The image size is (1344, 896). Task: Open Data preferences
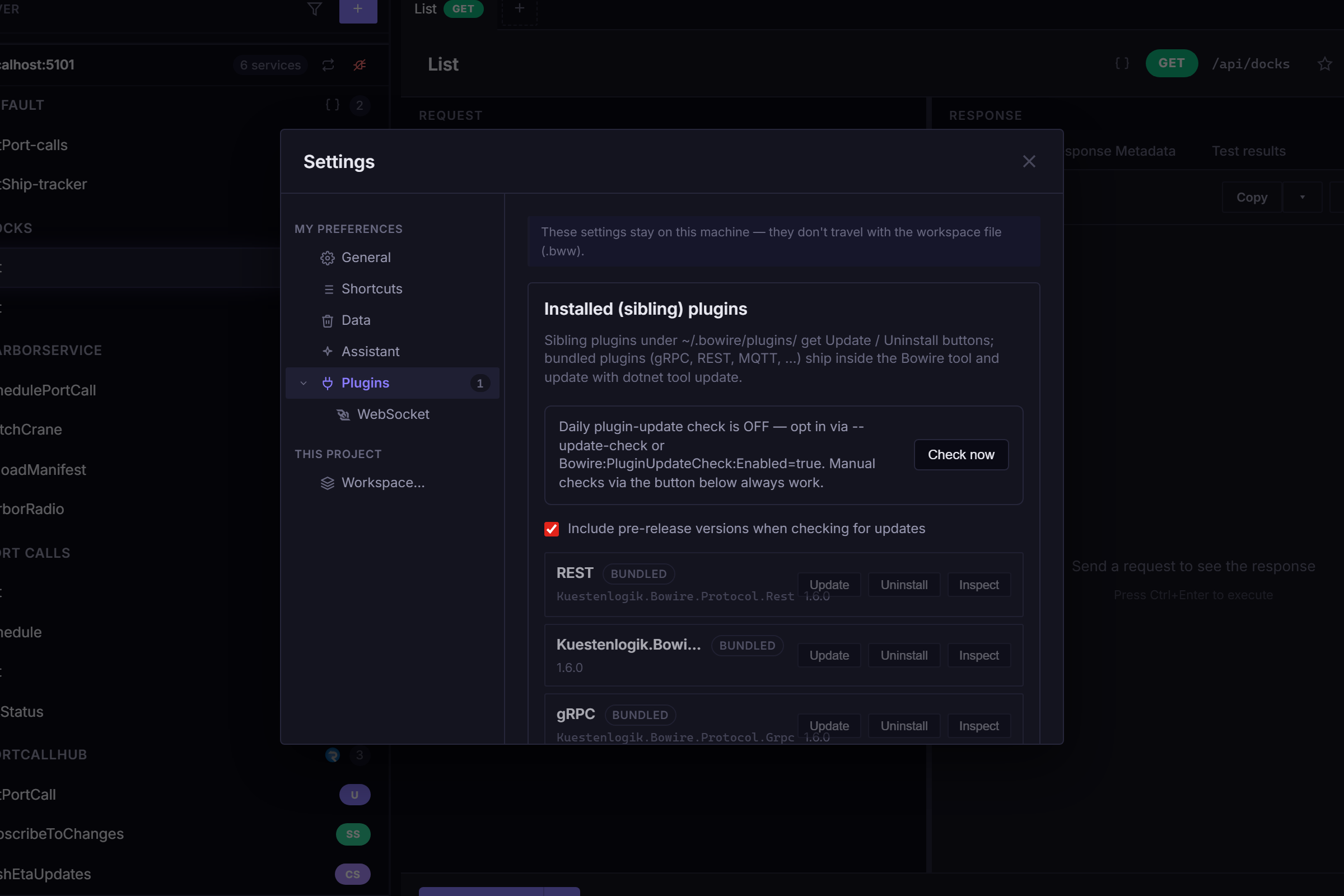(392, 320)
